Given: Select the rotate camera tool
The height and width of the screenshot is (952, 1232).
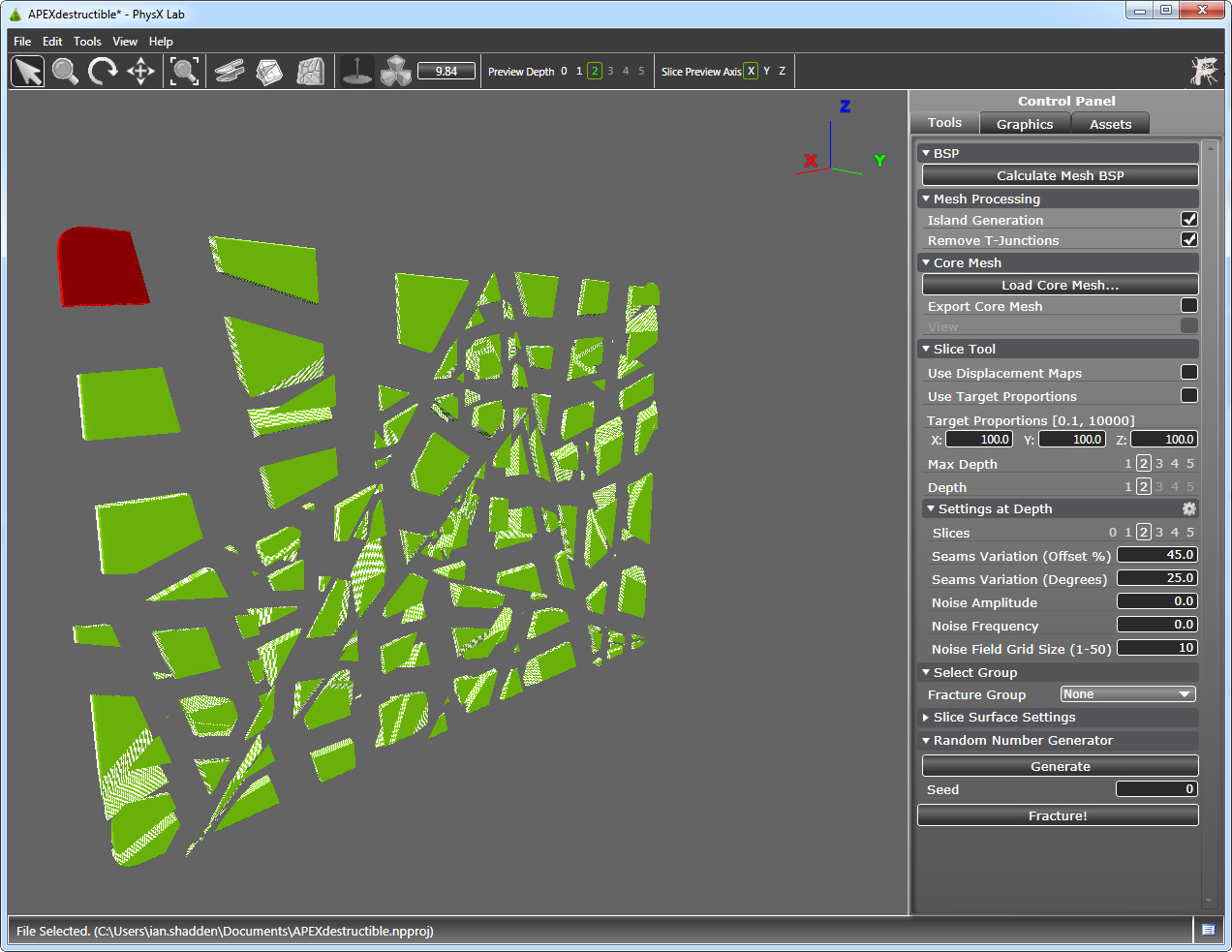Looking at the screenshot, I should point(103,70).
